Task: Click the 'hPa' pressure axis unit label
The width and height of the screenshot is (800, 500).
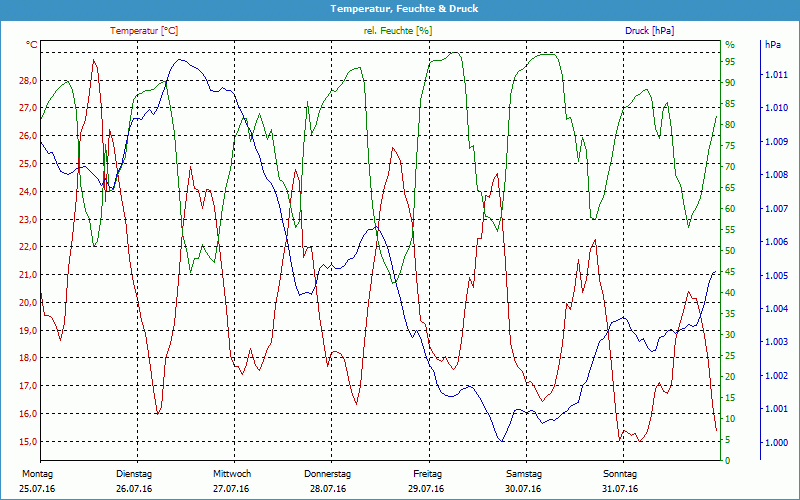Action: click(772, 45)
